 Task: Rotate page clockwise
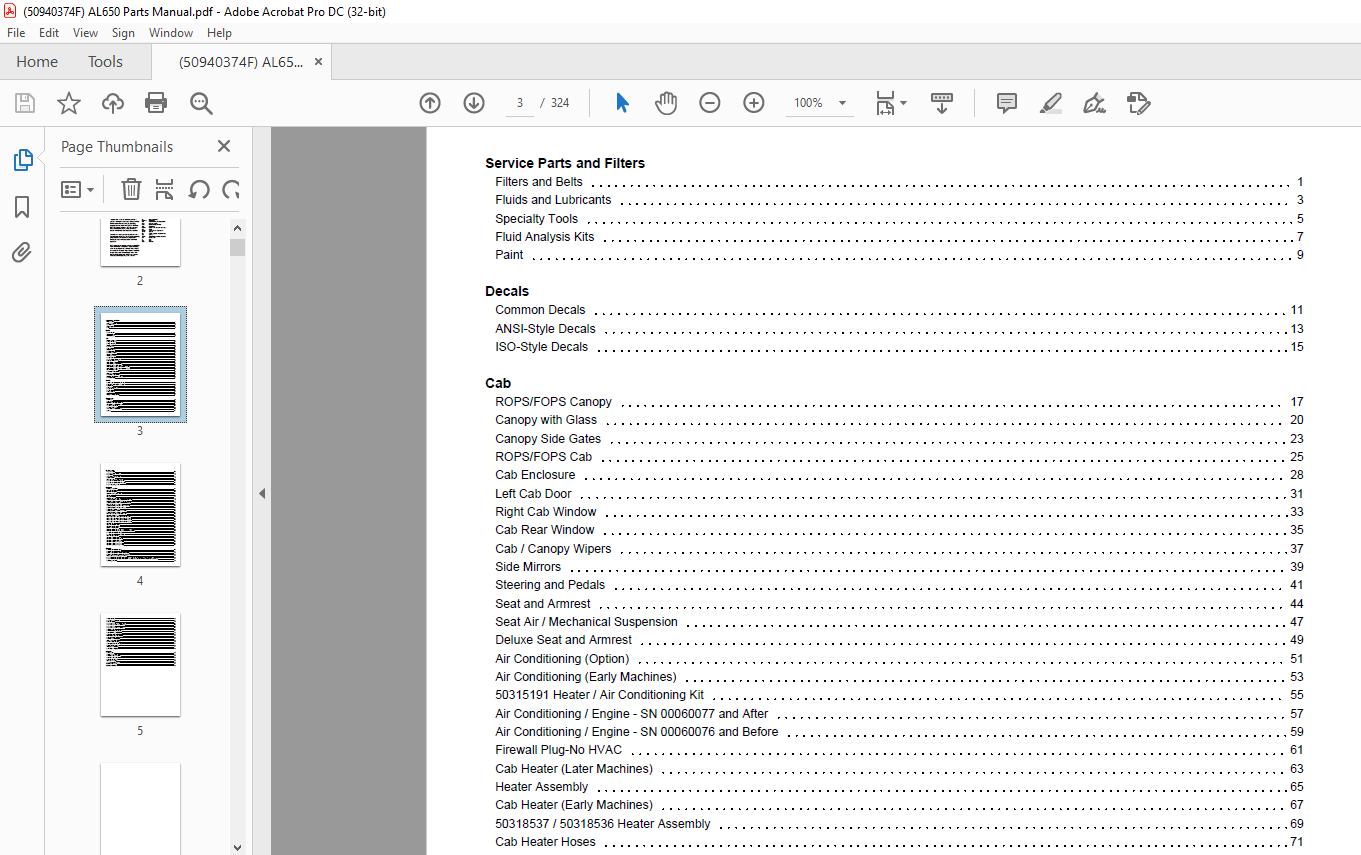tap(231, 189)
